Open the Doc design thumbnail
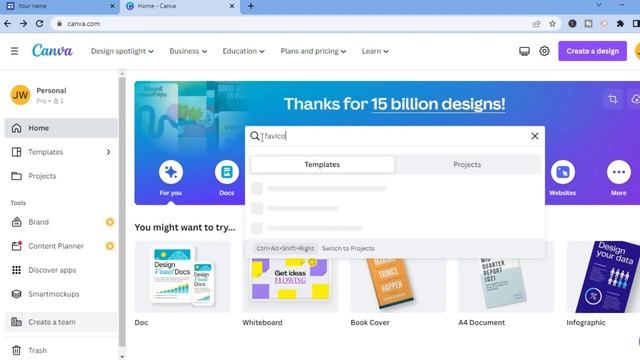The height and width of the screenshot is (360, 640). (x=182, y=277)
